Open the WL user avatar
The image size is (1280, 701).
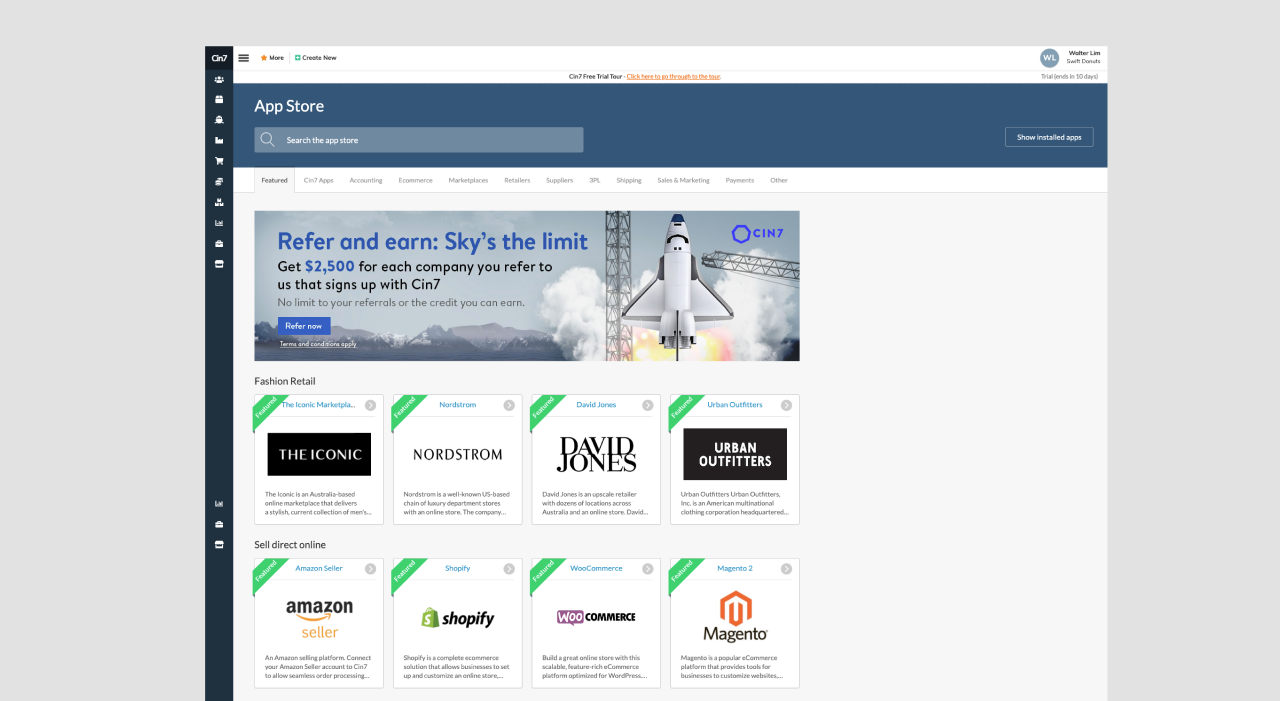click(x=1049, y=58)
